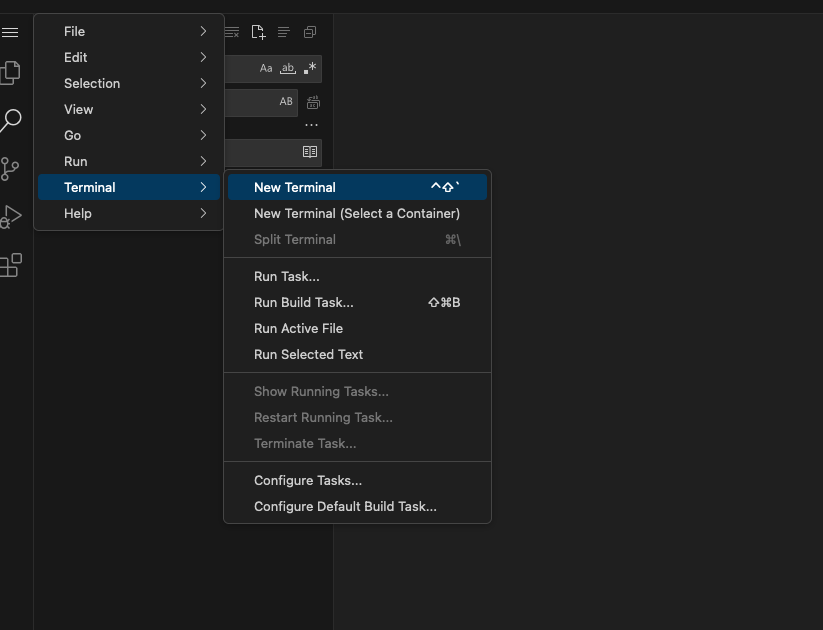Click the Clear Search Results icon
Viewport: 823px width, 630px height.
click(x=232, y=33)
